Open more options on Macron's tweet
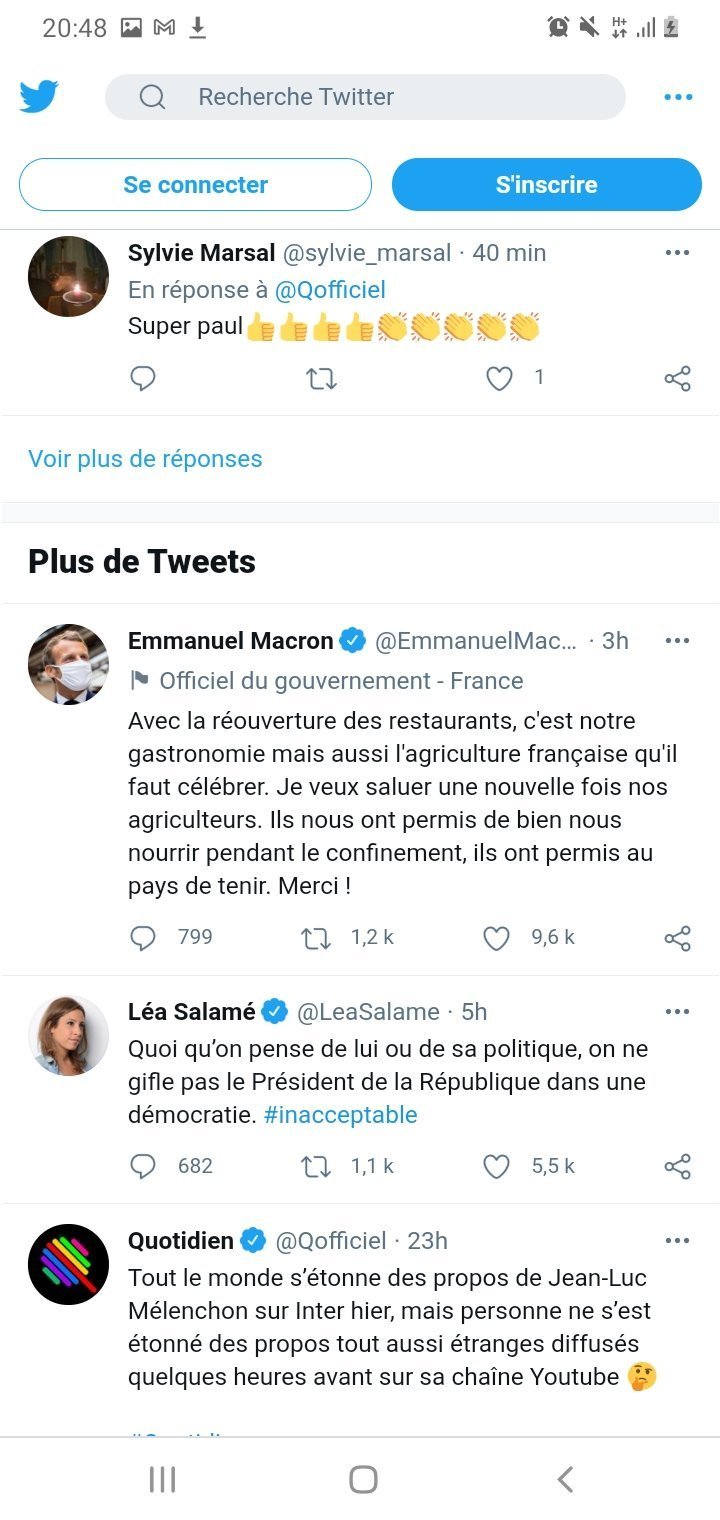The image size is (720, 1520). tap(677, 641)
